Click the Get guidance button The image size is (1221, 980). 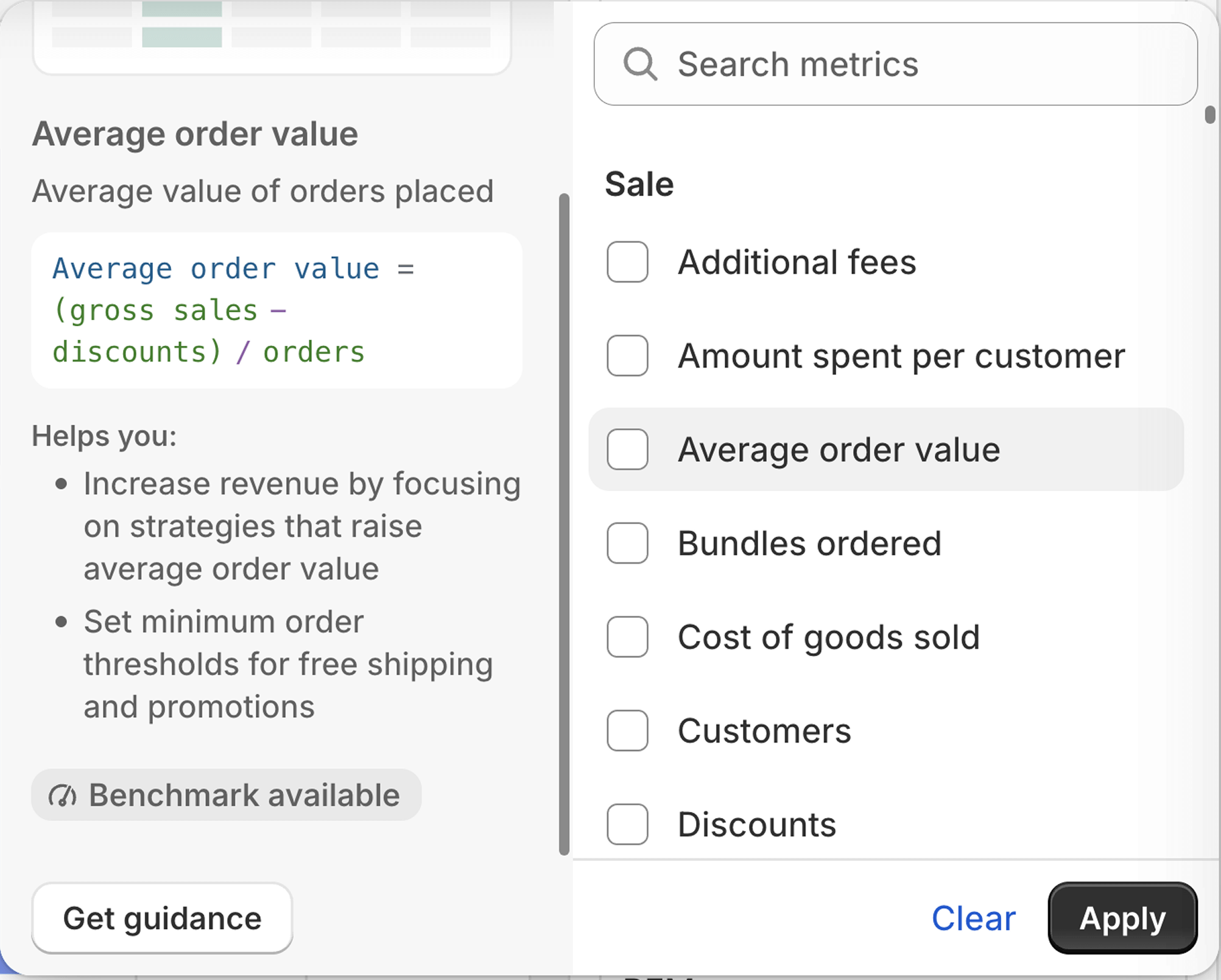pyautogui.click(x=161, y=918)
